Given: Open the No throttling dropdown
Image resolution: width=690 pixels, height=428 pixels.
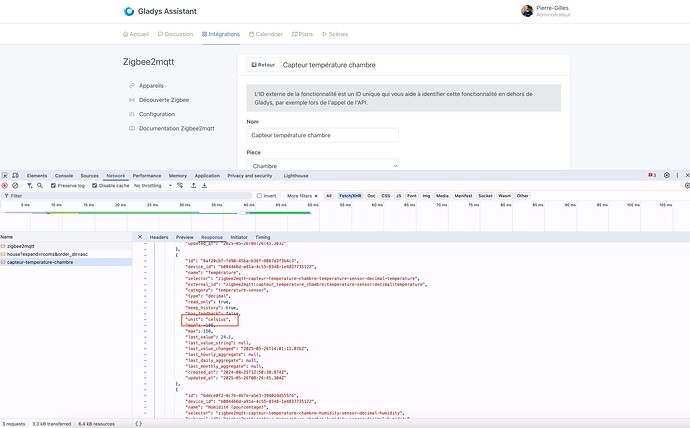Looking at the screenshot, I should click(146, 185).
